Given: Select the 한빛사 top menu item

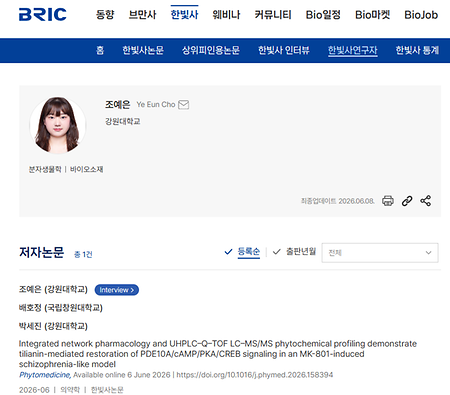Looking at the screenshot, I should point(184,15).
